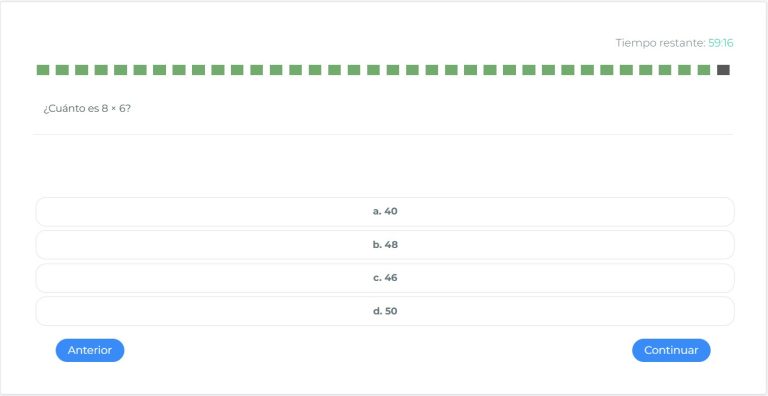Click the question text ¿Cuánto es 8 × 6?
The width and height of the screenshot is (768, 396).
click(x=87, y=109)
